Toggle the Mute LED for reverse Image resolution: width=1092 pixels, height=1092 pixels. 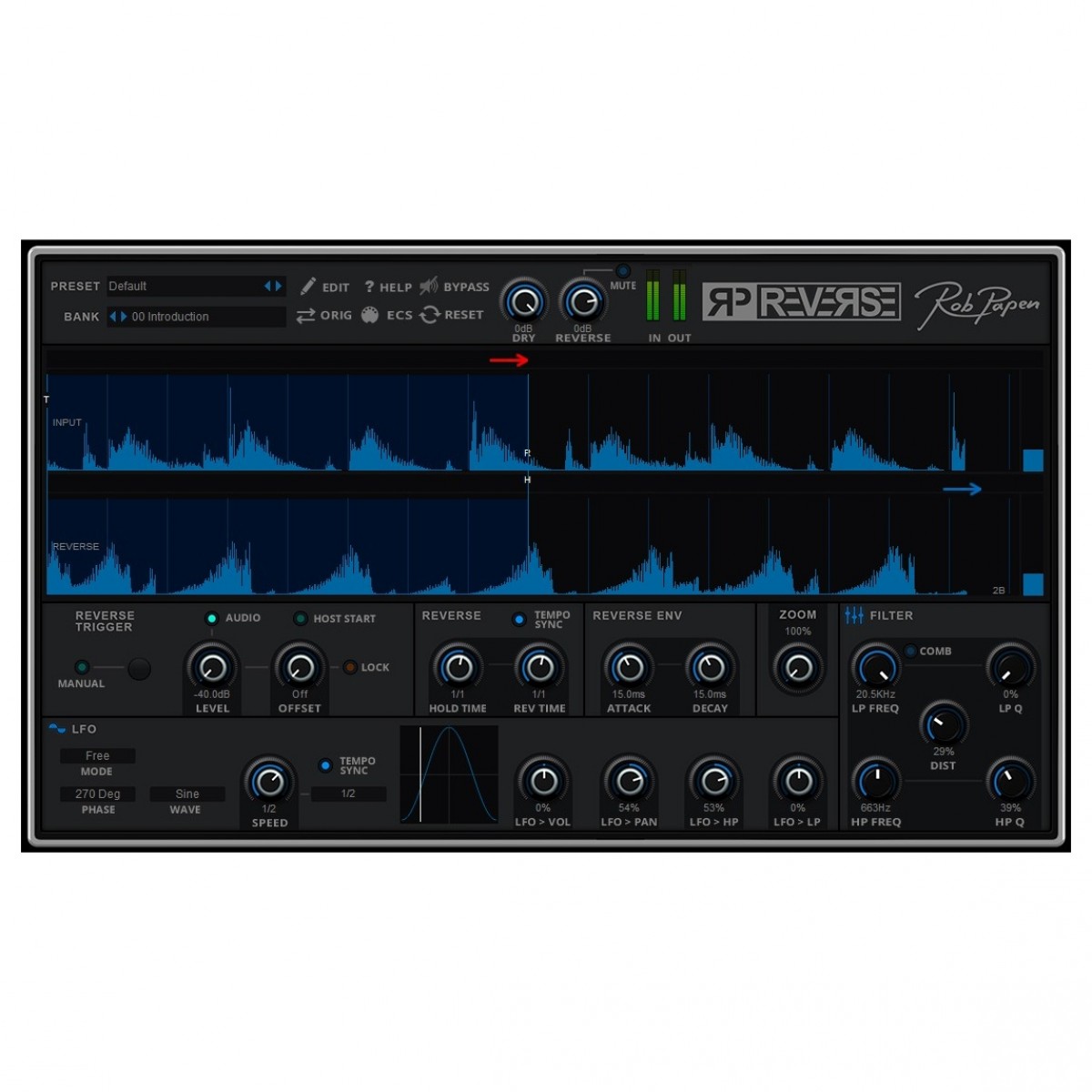(622, 271)
